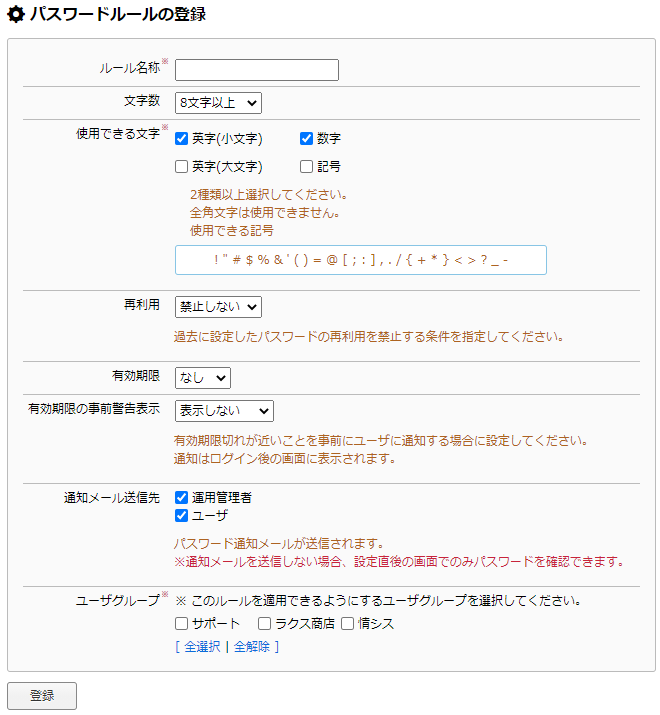Uncheck the 運用管理者 notification checkbox
This screenshot has width=660, height=715.
coord(182,497)
